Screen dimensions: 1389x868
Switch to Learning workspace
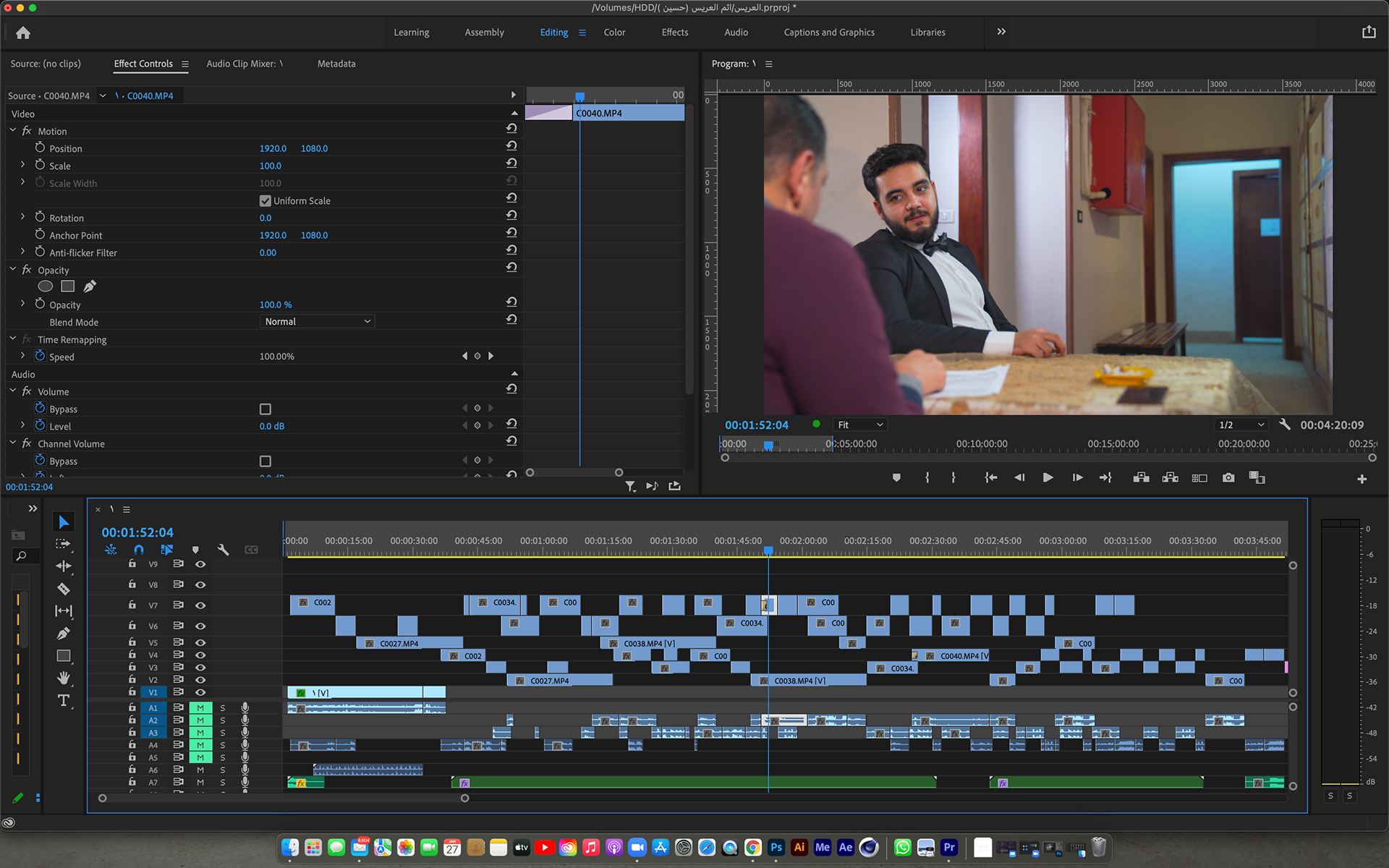pos(411,33)
